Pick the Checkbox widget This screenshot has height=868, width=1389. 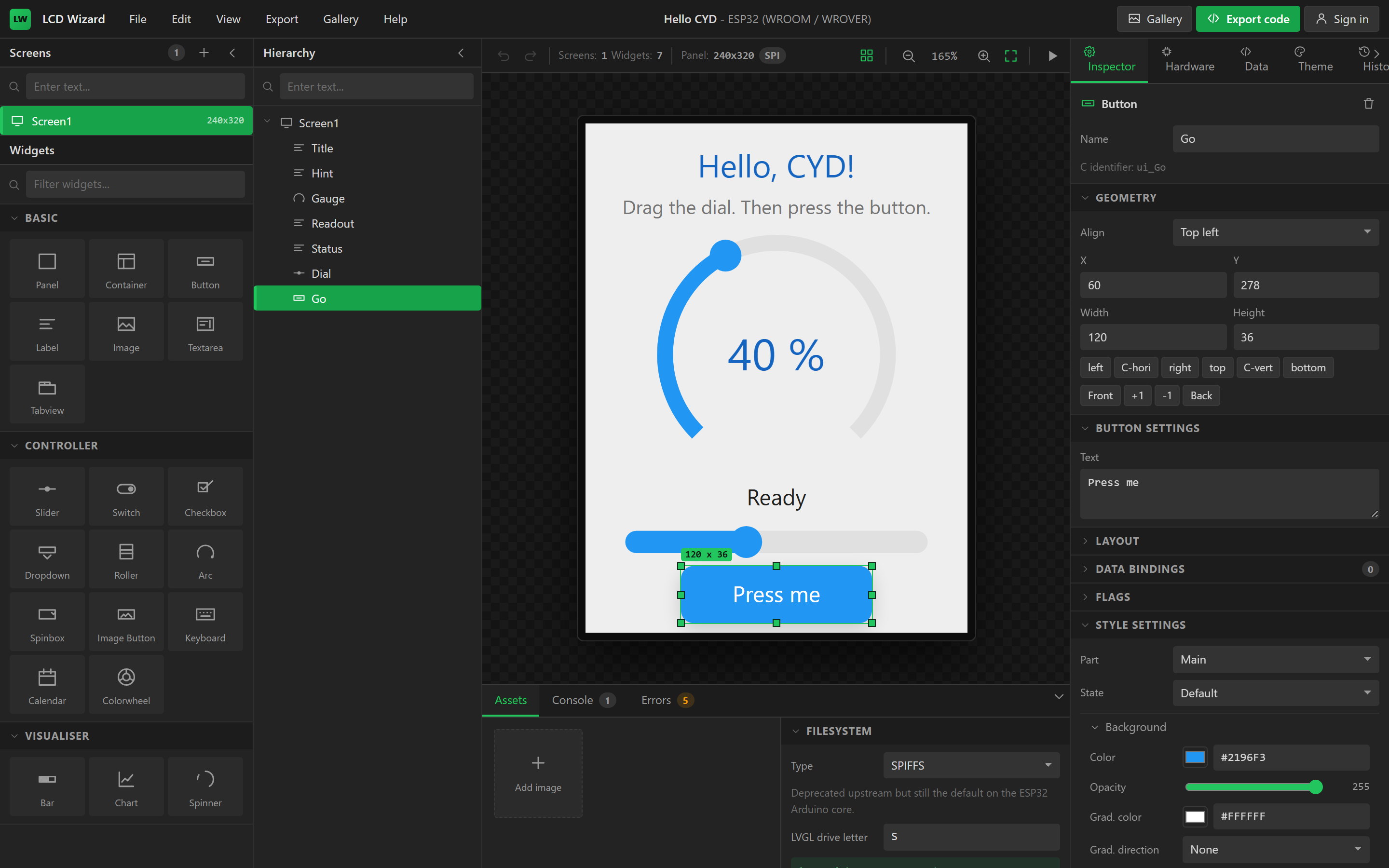(205, 496)
